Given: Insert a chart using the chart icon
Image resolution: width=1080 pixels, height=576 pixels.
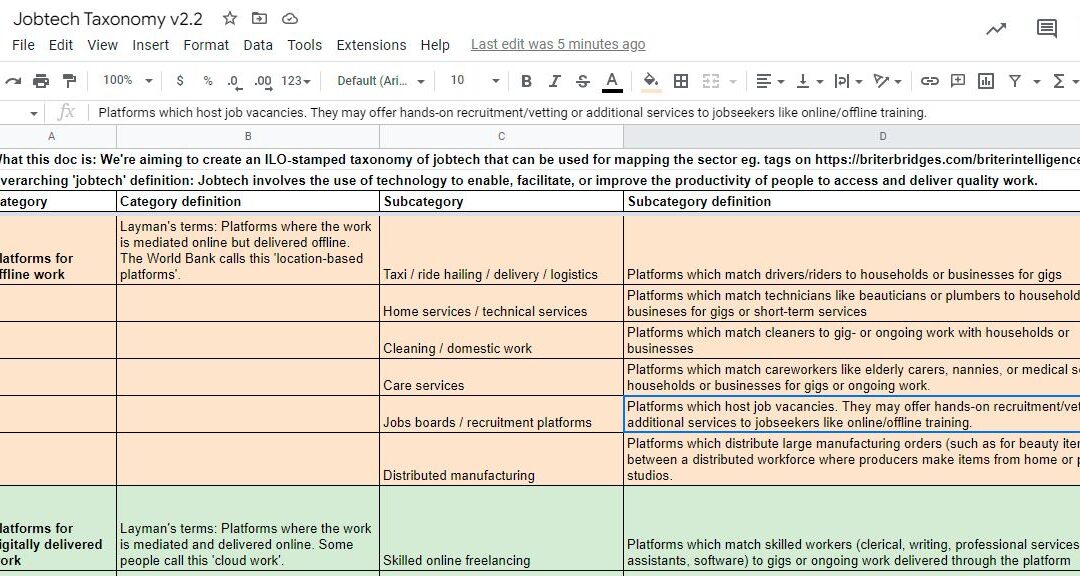Looking at the screenshot, I should point(986,80).
